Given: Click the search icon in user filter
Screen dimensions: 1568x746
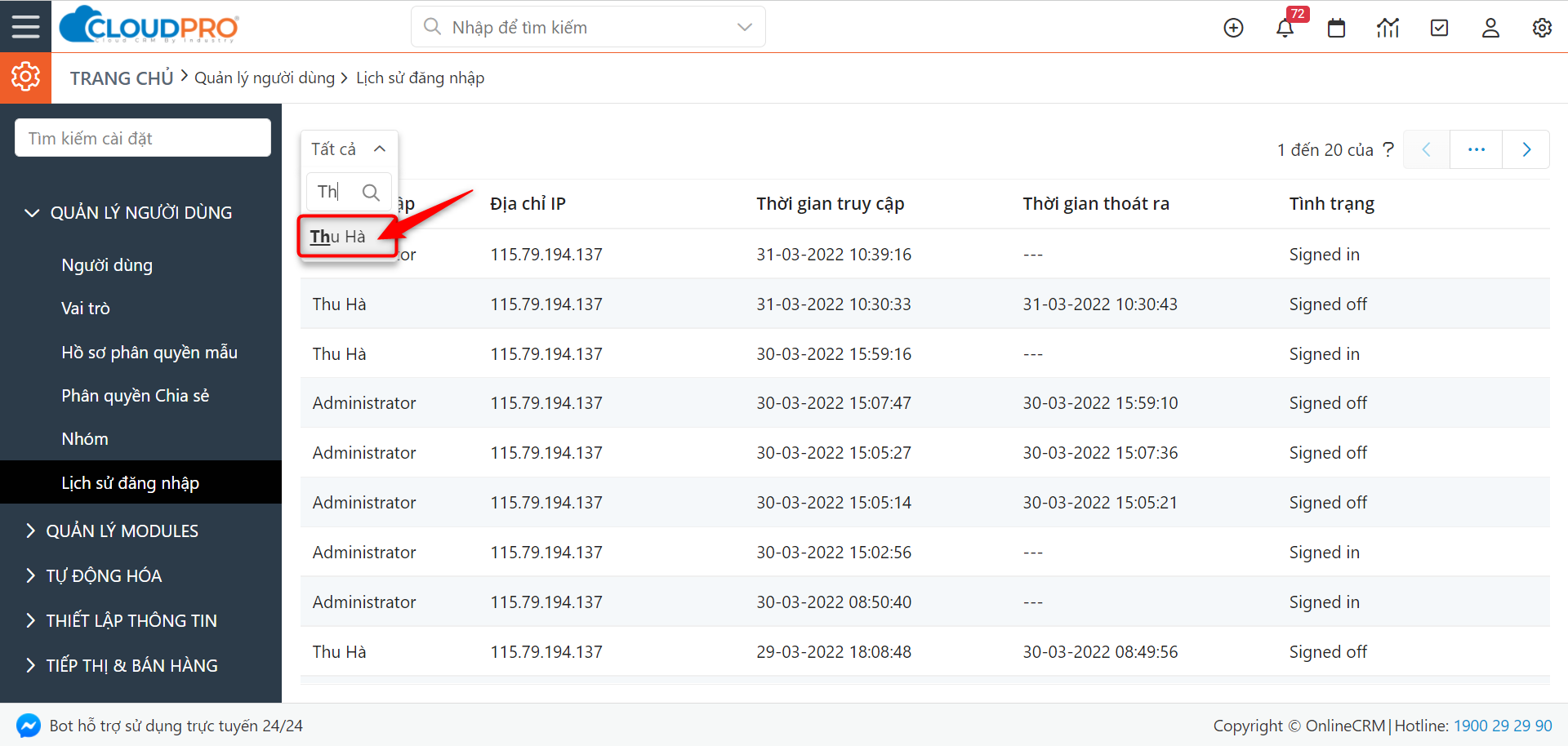Looking at the screenshot, I should pos(371,192).
